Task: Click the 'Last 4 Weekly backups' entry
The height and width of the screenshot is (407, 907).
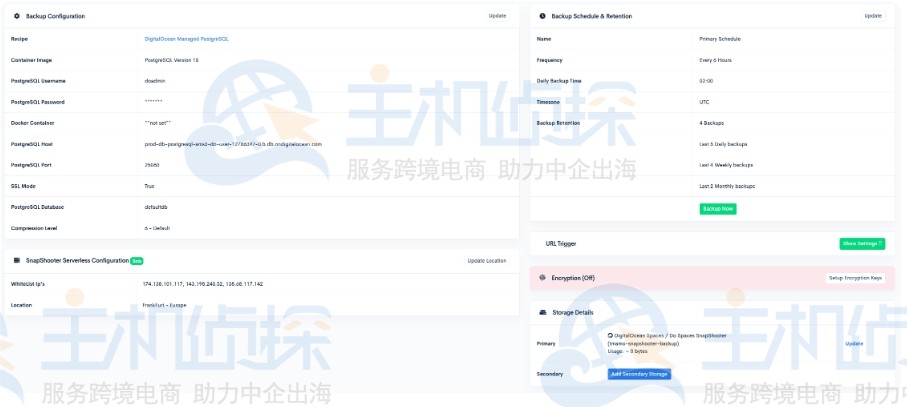Action: (727, 165)
